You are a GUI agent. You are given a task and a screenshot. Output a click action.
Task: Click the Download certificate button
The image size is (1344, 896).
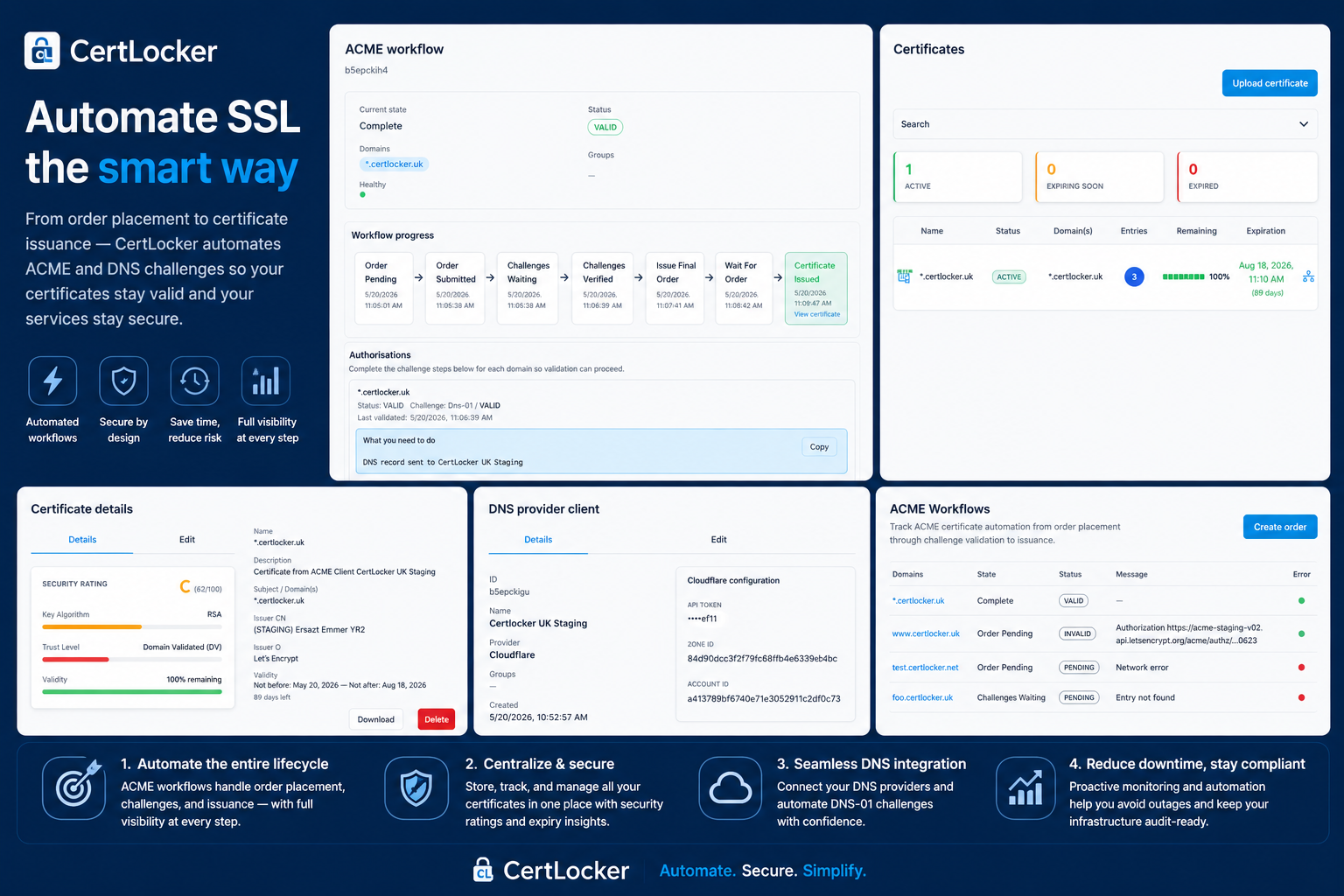[x=376, y=719]
